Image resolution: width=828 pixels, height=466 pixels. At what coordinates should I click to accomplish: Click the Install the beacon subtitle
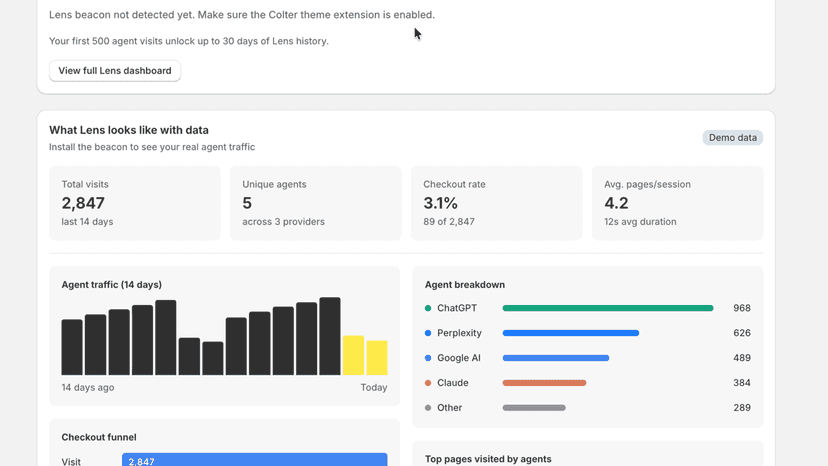point(152,147)
